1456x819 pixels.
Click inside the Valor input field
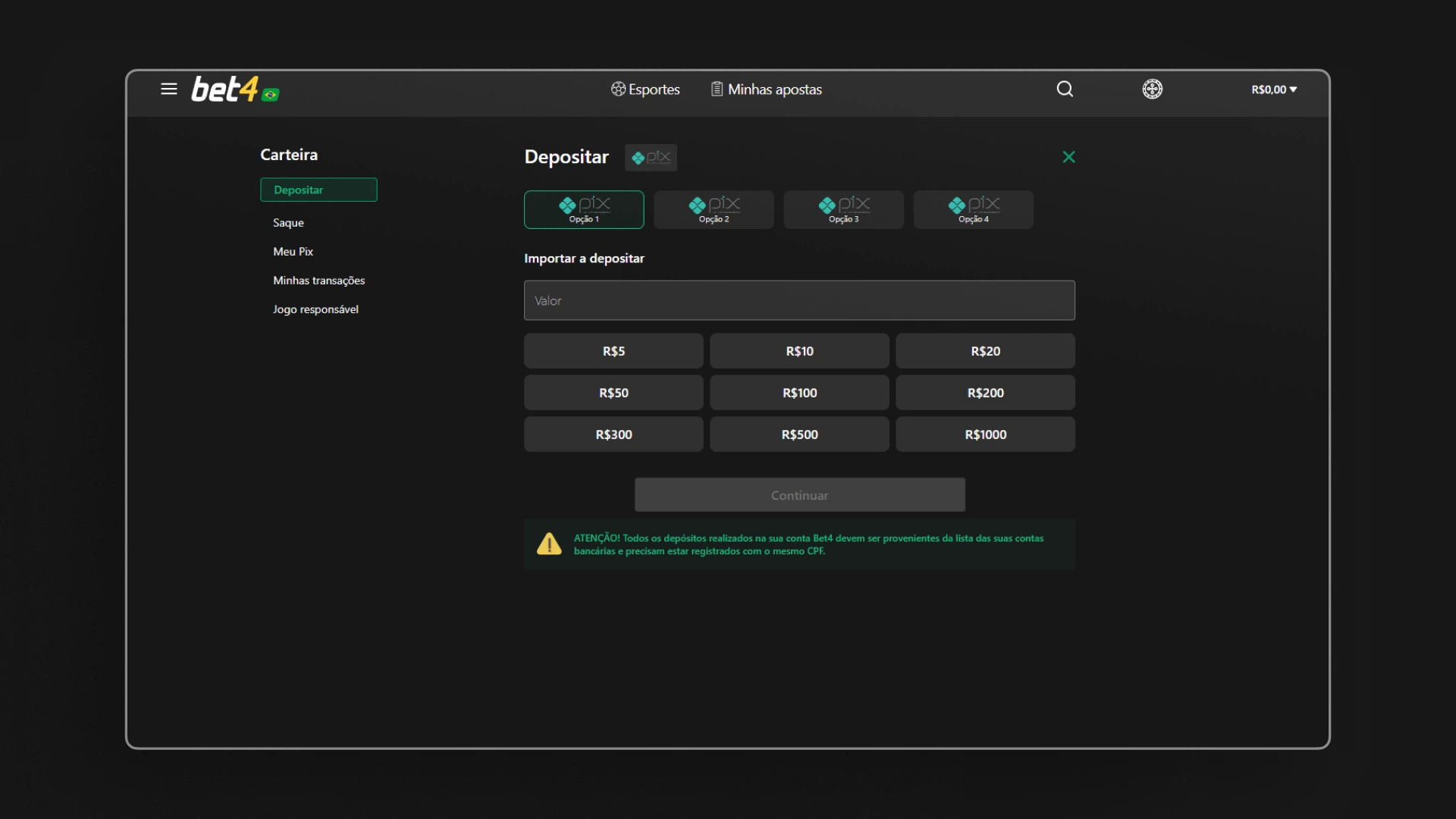click(799, 300)
